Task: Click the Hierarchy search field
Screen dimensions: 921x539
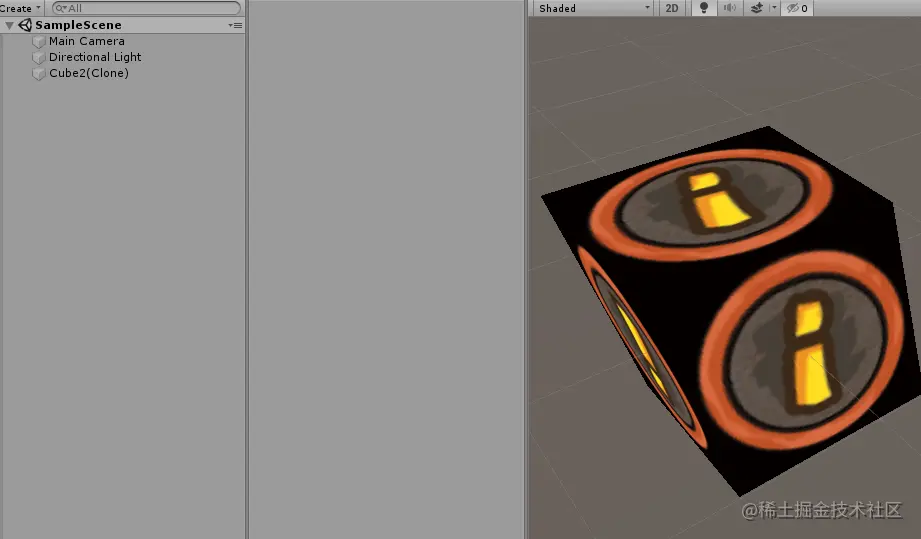Action: pyautogui.click(x=146, y=8)
